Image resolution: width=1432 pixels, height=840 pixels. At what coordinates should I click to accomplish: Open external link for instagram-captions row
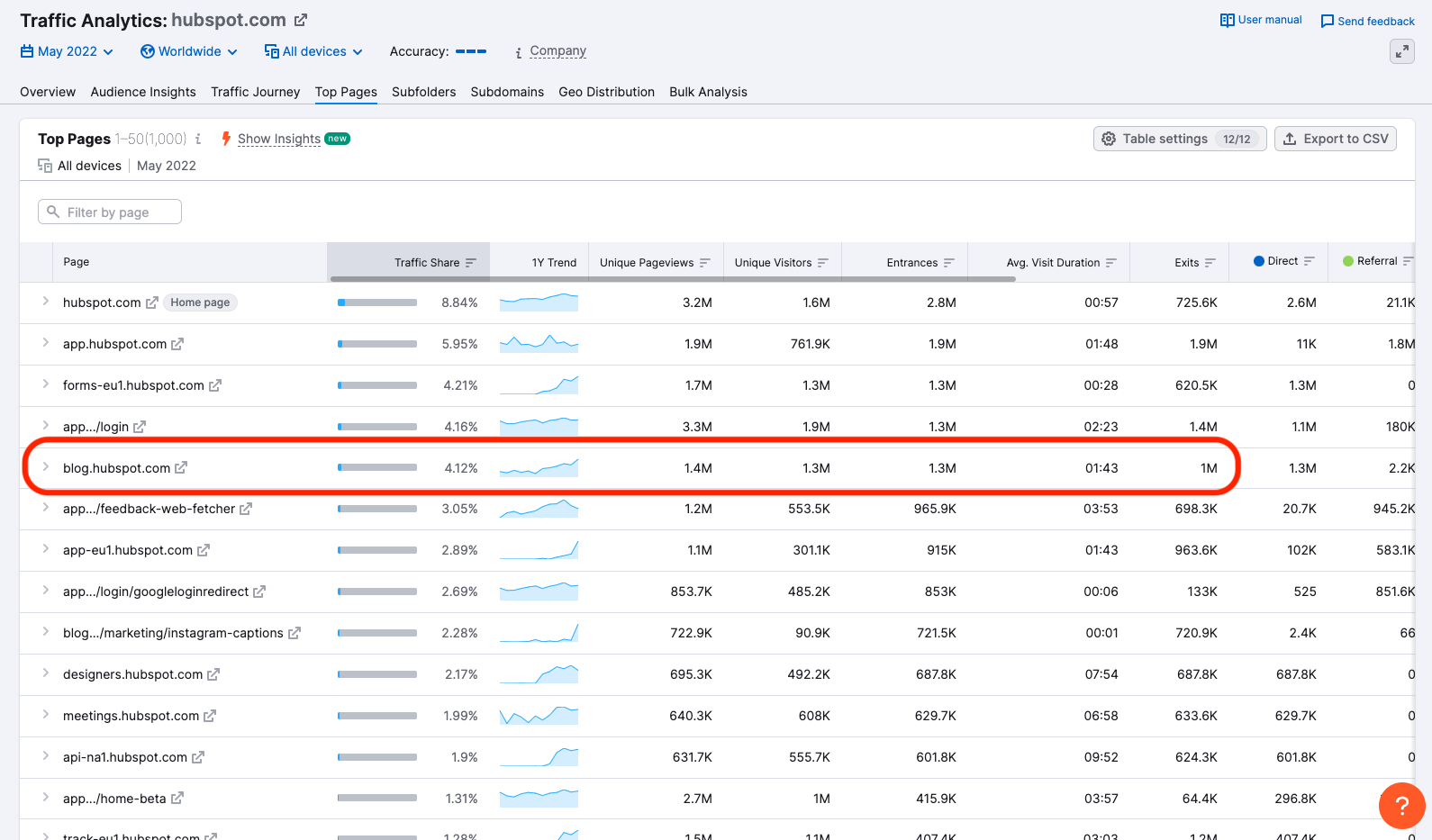click(x=295, y=633)
